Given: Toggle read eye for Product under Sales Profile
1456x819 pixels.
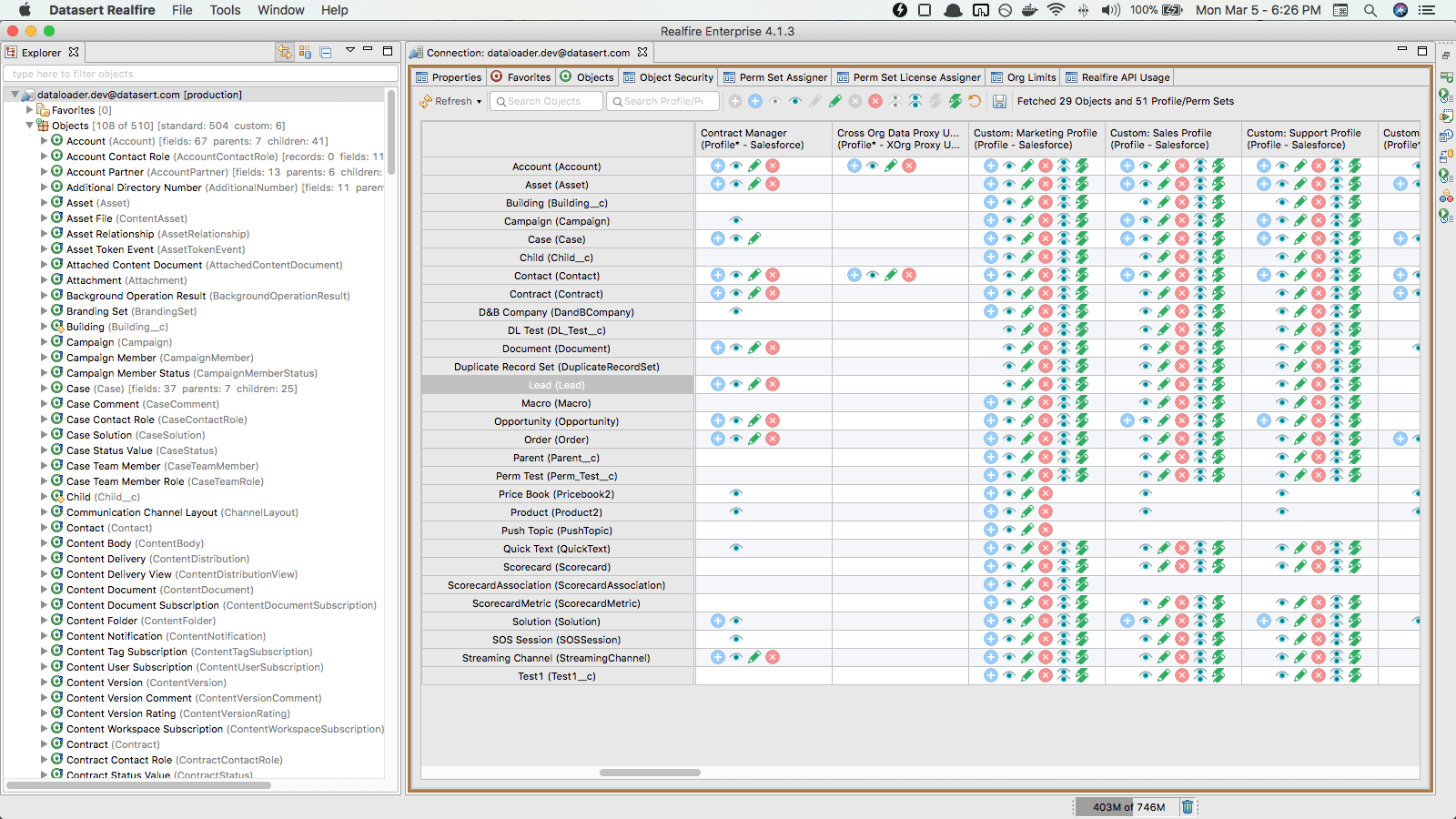Looking at the screenshot, I should [1146, 511].
